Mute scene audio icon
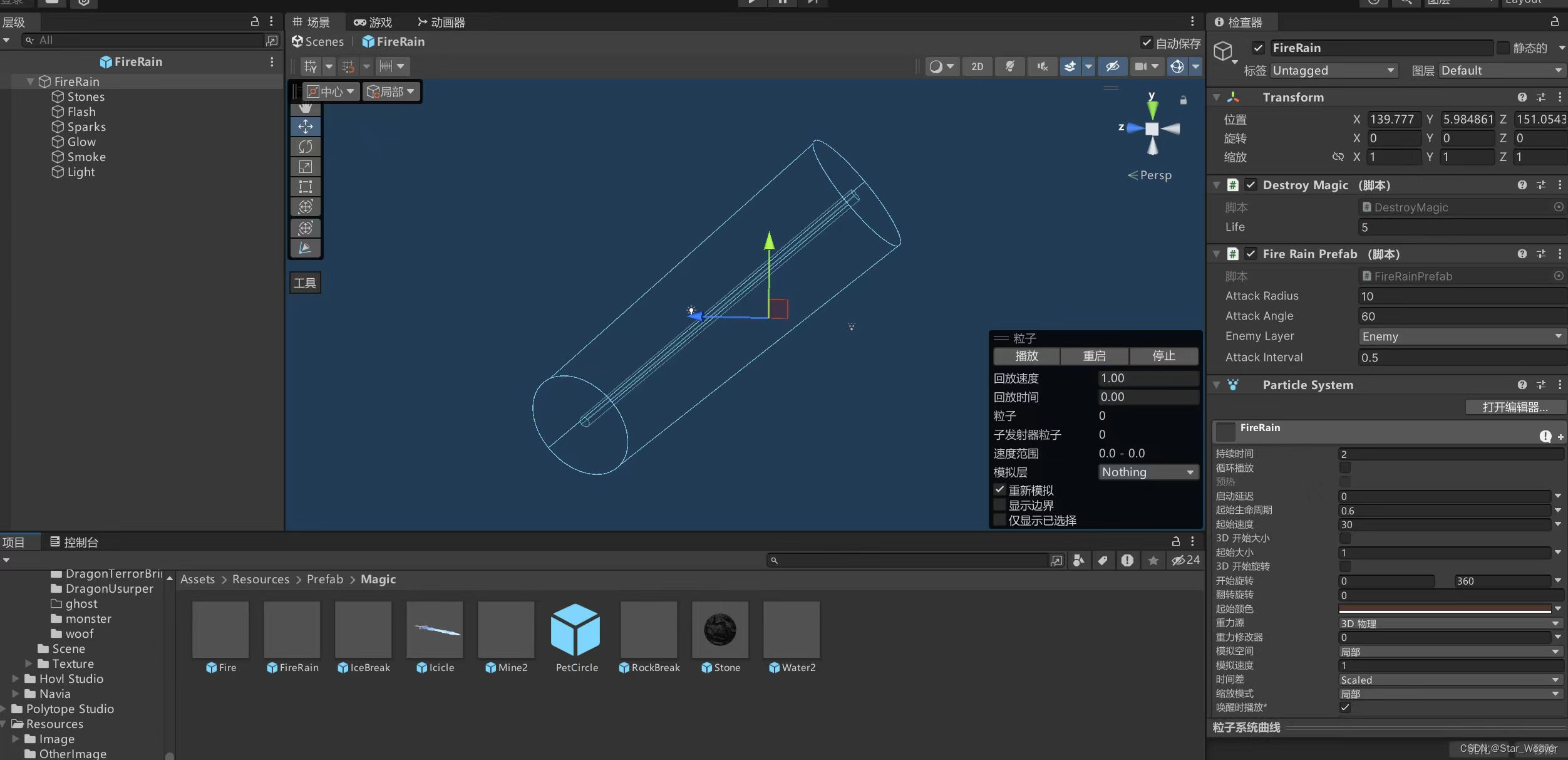The image size is (1568, 760). (x=1042, y=66)
